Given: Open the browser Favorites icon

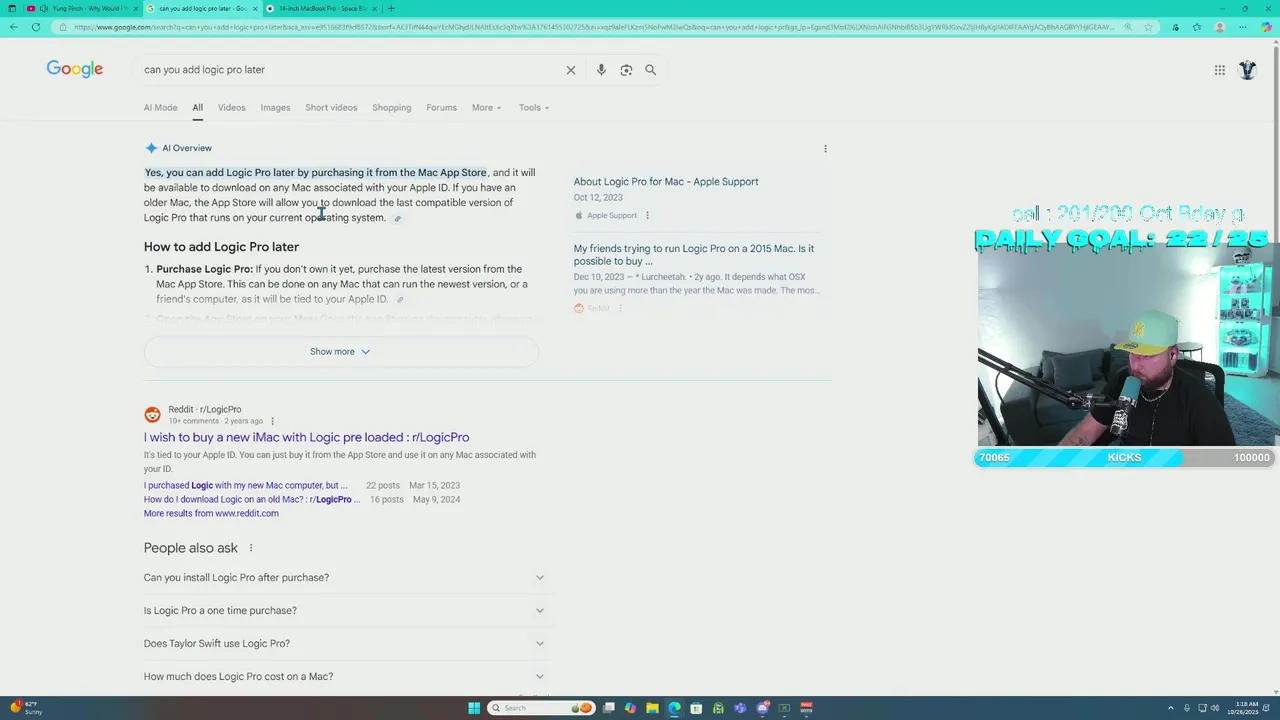Looking at the screenshot, I should tap(1197, 27).
